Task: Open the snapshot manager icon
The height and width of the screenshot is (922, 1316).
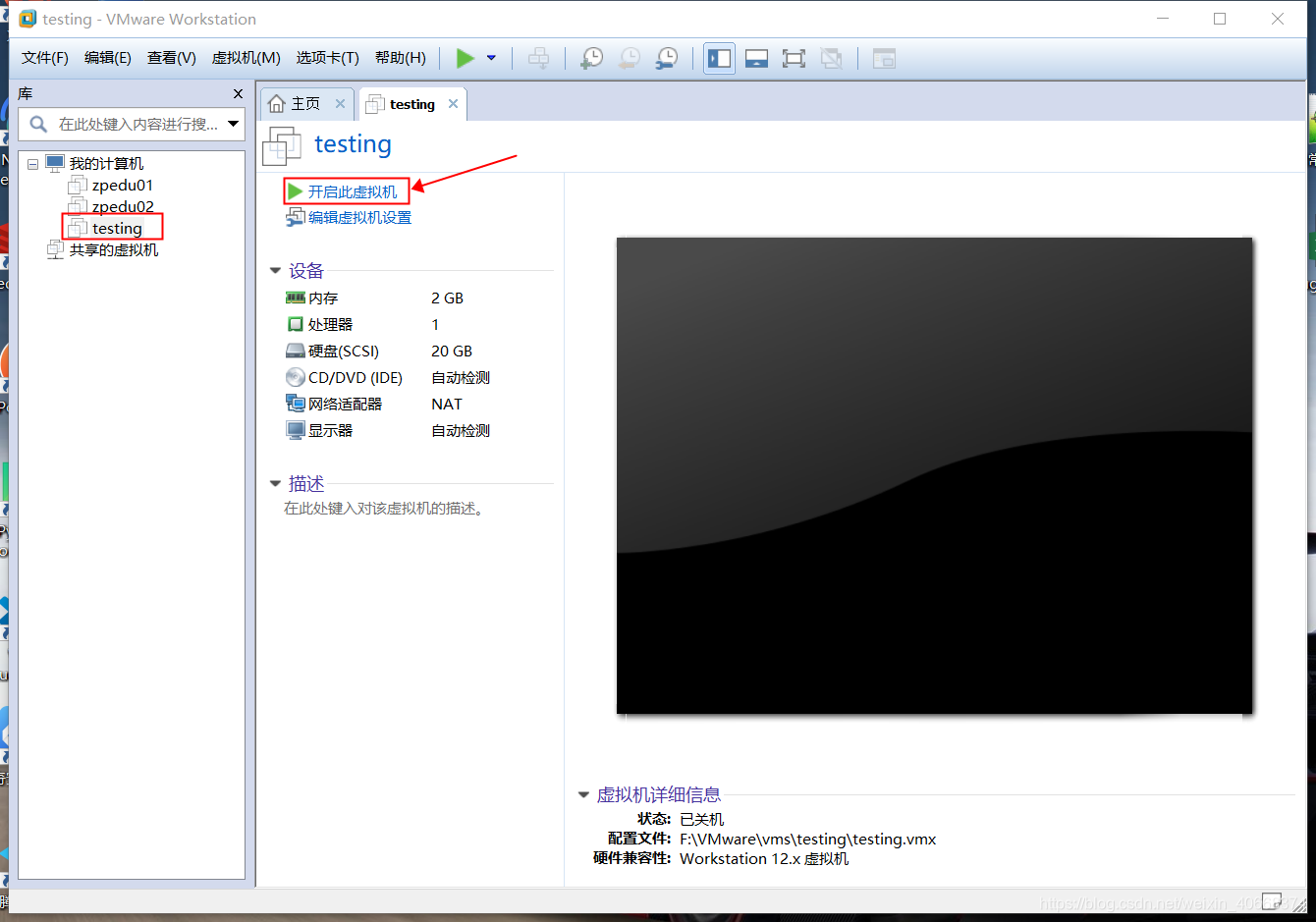Action: click(666, 58)
